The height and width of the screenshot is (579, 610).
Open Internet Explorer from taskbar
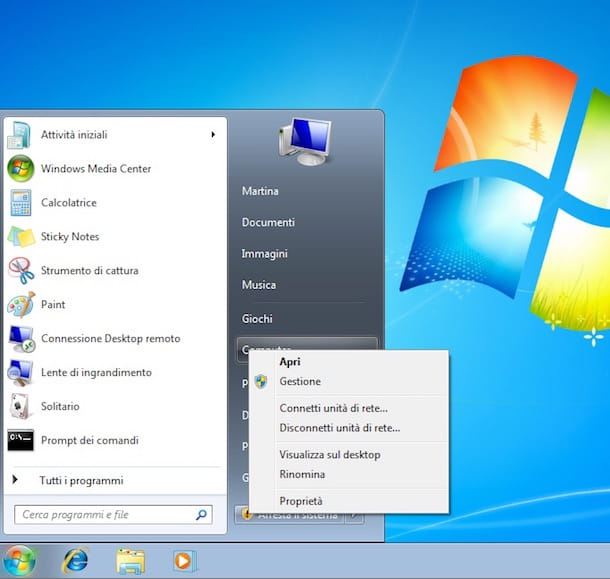pyautogui.click(x=75, y=561)
